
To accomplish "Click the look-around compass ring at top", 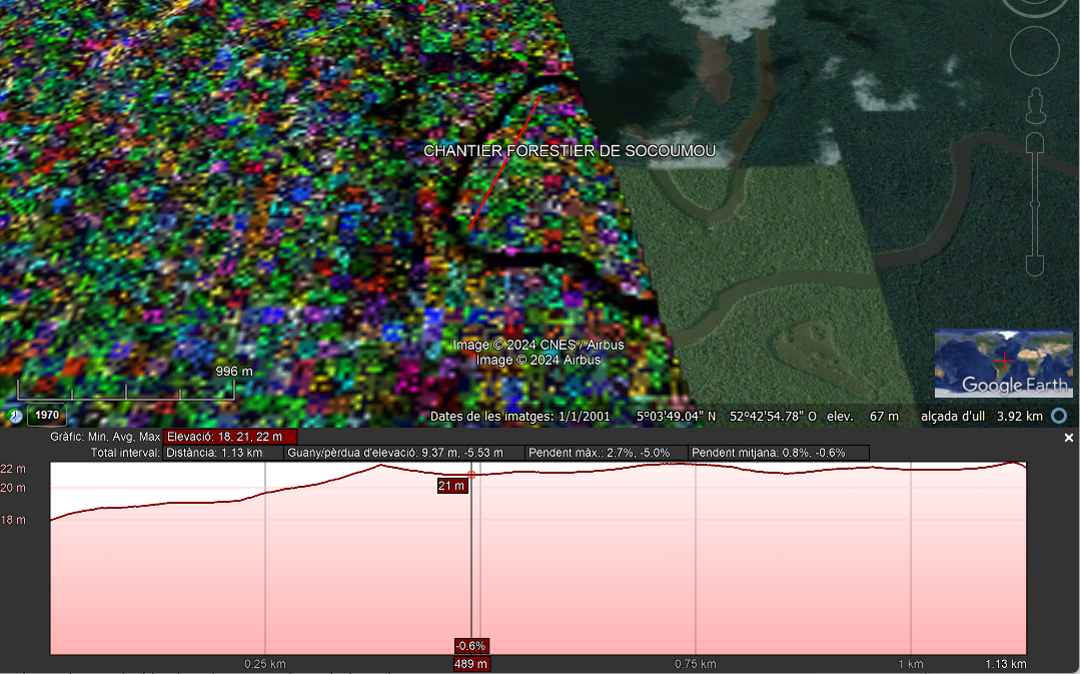I will (x=1034, y=6).
